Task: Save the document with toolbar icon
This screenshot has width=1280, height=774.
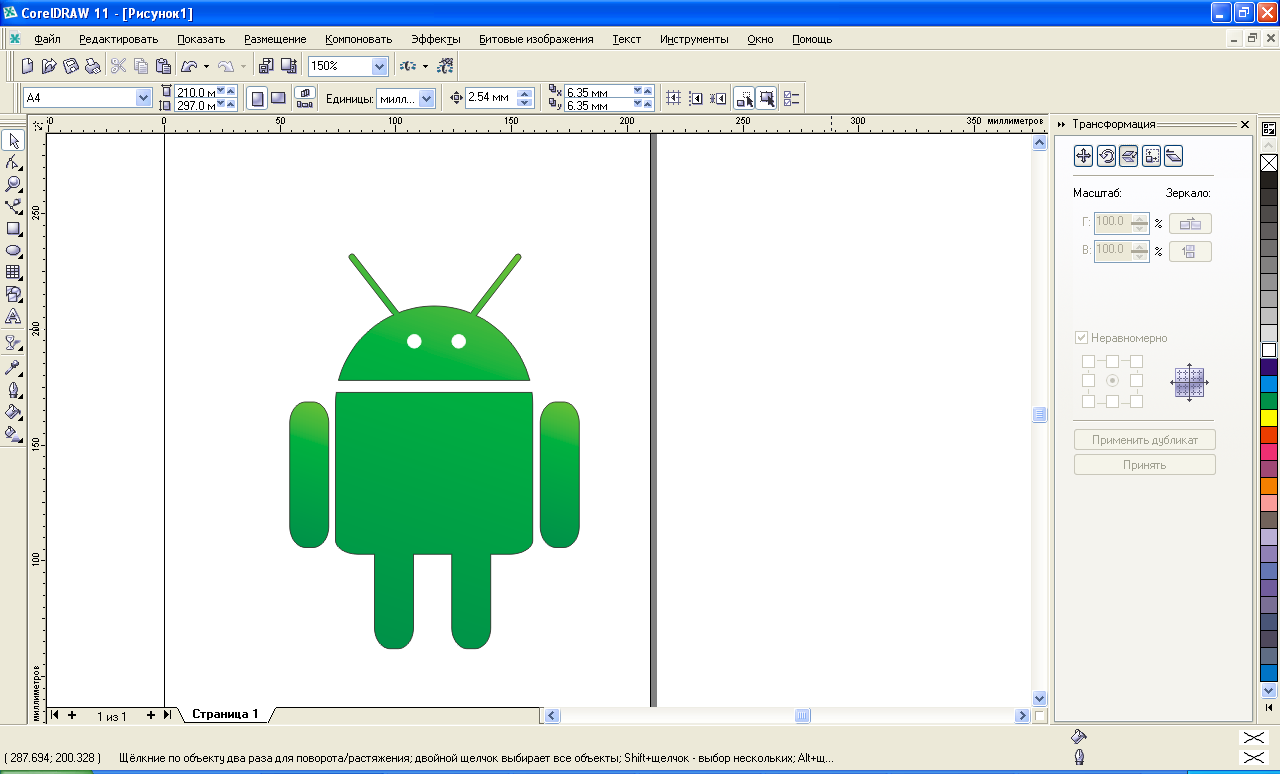Action: point(70,66)
